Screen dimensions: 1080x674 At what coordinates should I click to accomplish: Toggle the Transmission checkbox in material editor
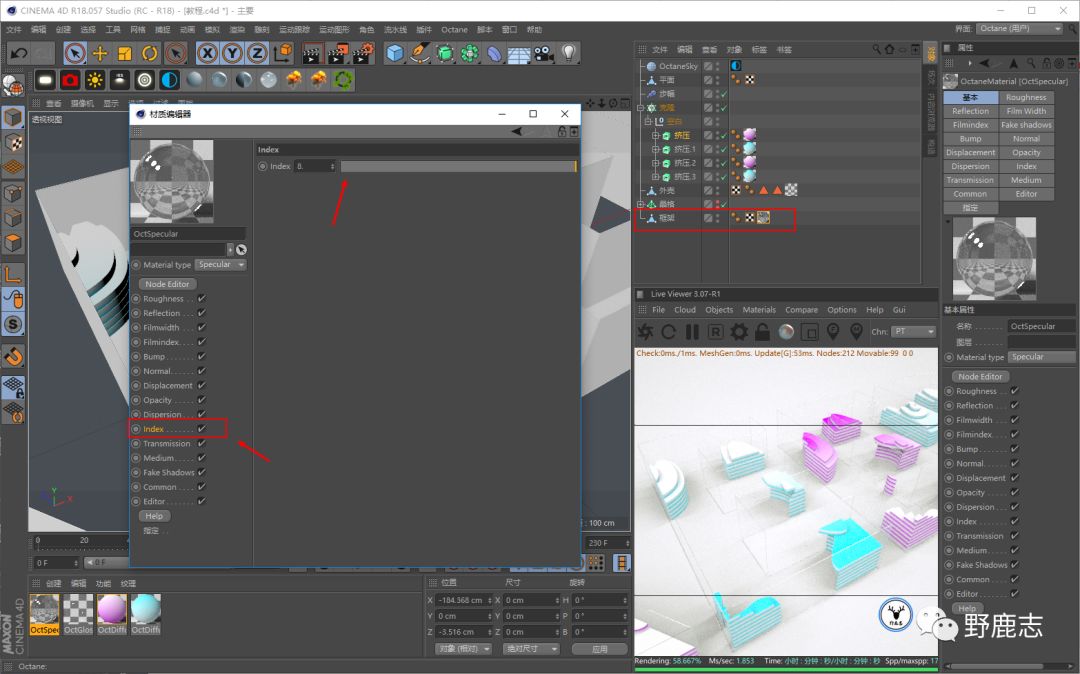[202, 443]
